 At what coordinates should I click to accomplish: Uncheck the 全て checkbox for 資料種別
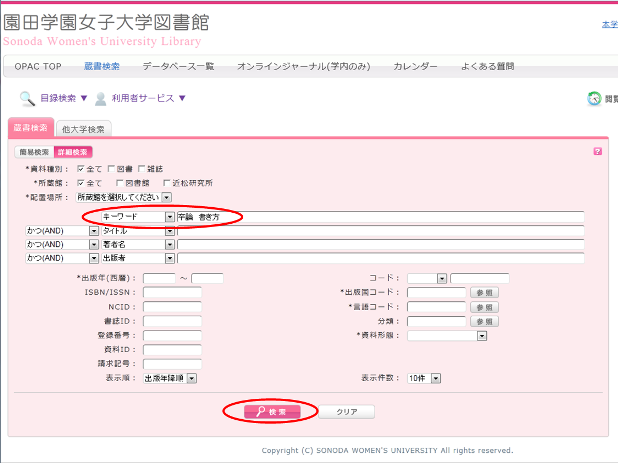[80, 169]
